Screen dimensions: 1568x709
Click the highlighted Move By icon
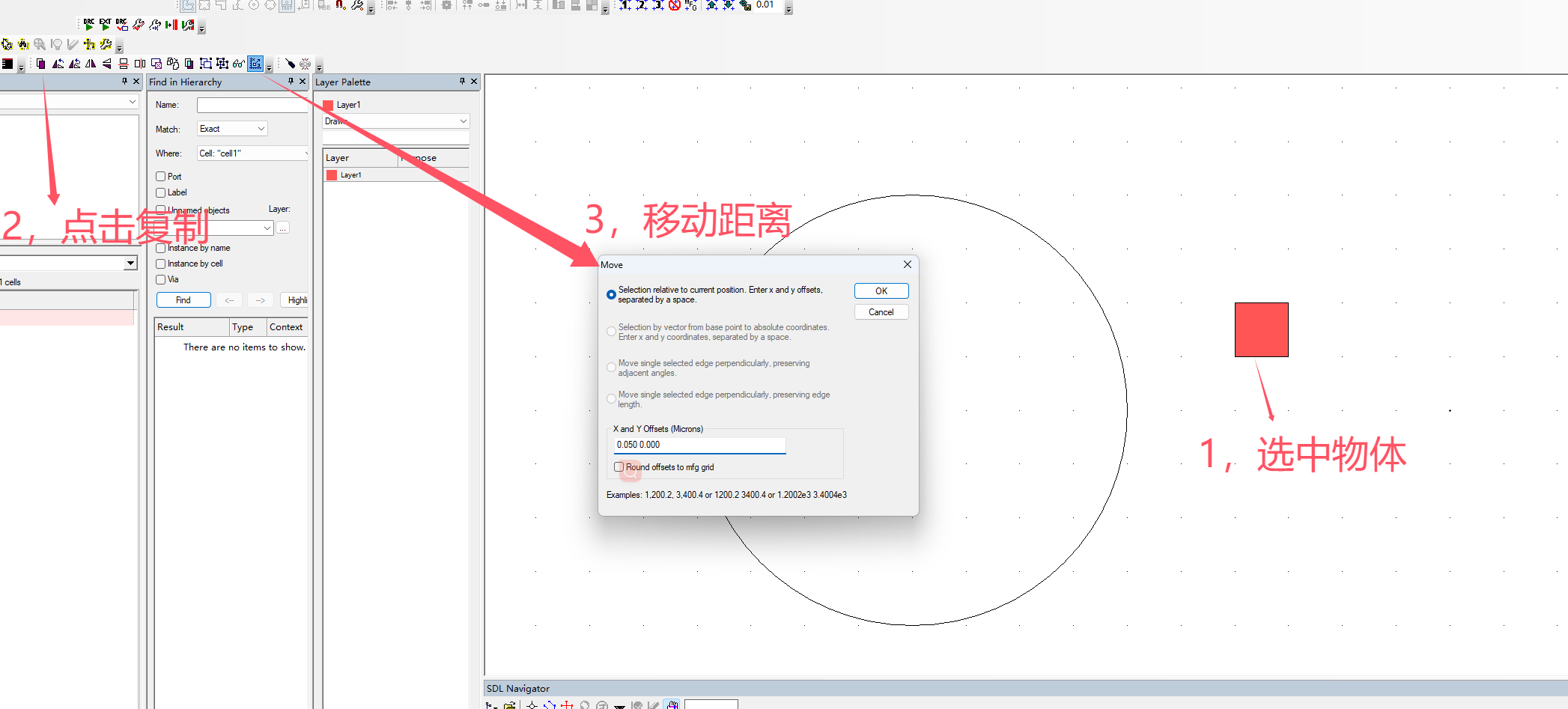click(x=255, y=64)
